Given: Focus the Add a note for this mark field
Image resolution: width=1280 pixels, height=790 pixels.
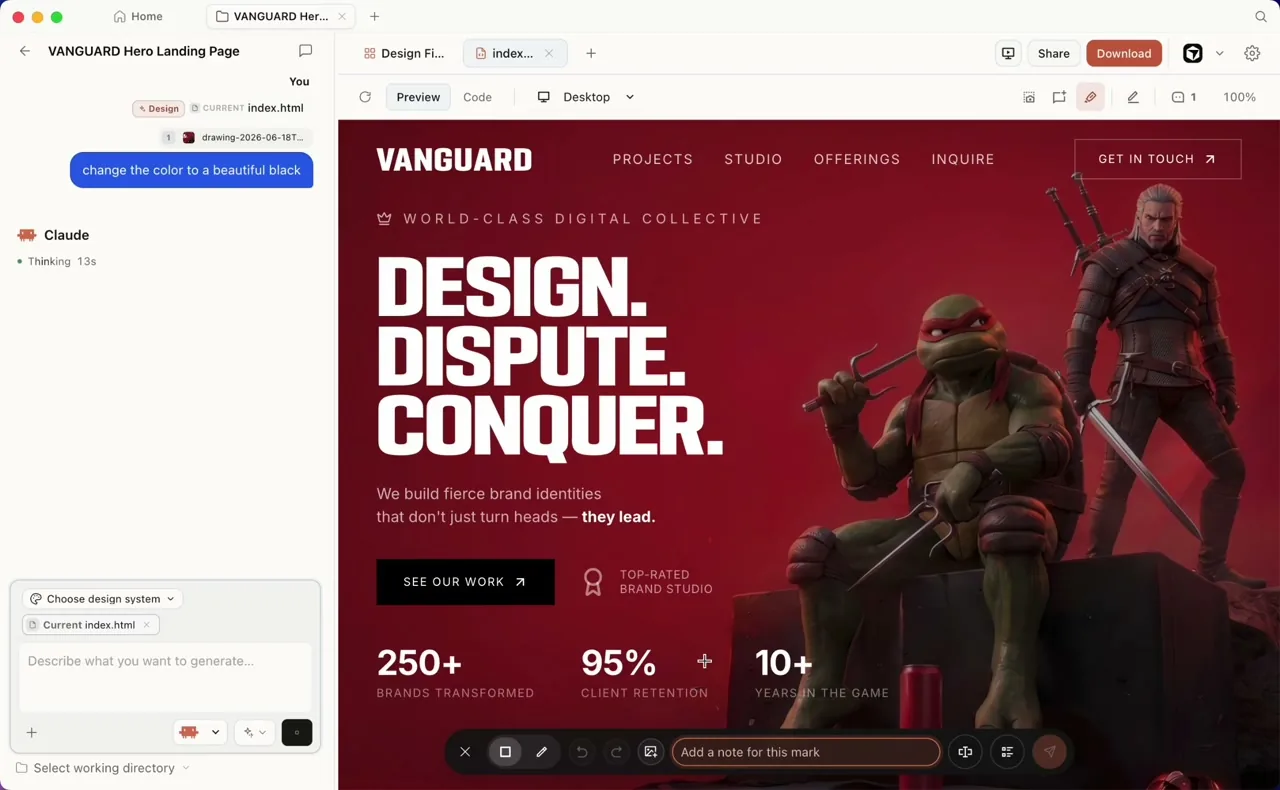Looking at the screenshot, I should click(x=805, y=752).
